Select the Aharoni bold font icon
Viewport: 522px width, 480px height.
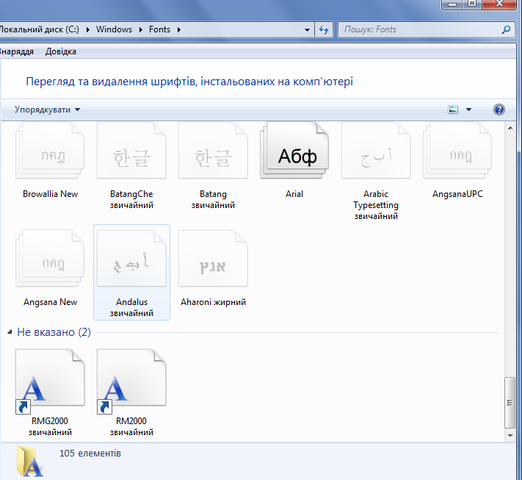(x=213, y=258)
